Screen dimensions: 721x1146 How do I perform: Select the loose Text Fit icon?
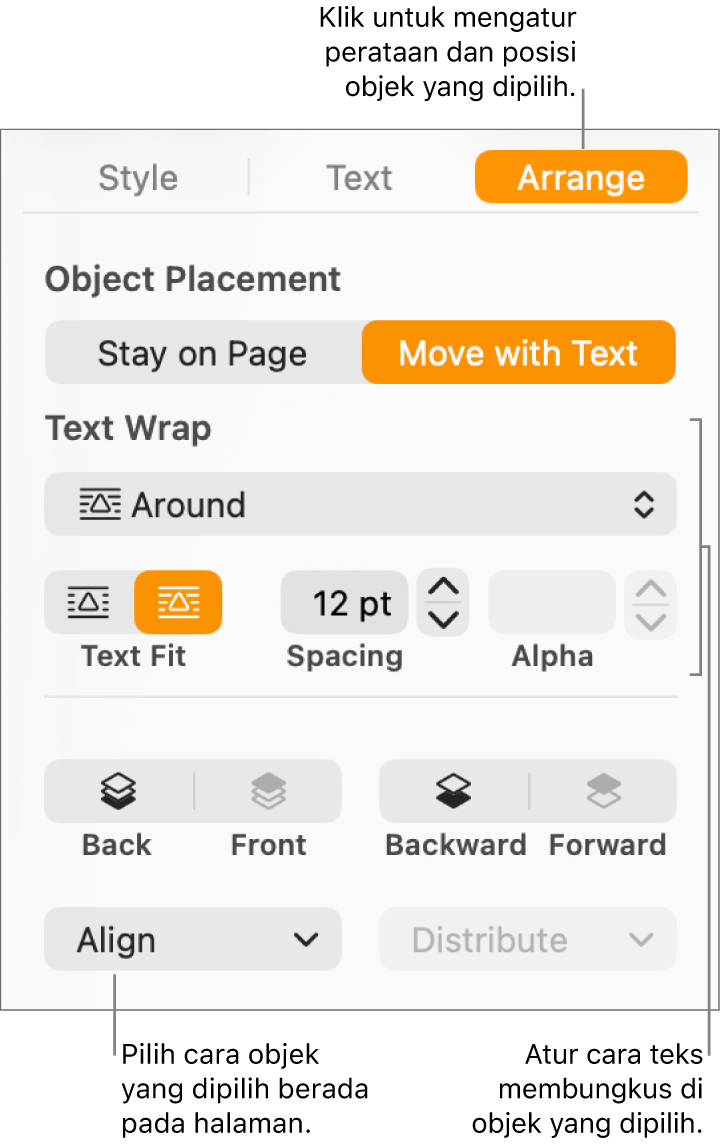coord(89,602)
